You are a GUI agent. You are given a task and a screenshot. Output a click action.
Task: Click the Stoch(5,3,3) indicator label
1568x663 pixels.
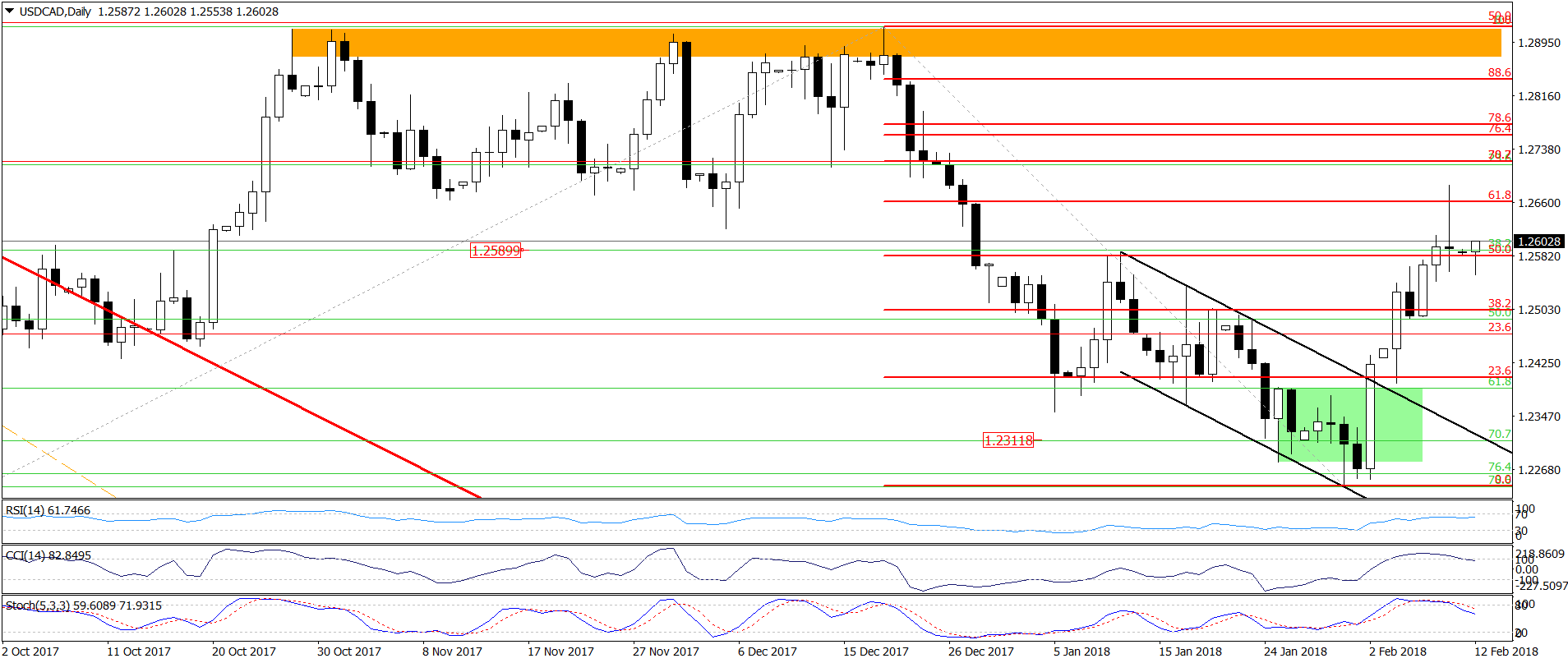[84, 605]
